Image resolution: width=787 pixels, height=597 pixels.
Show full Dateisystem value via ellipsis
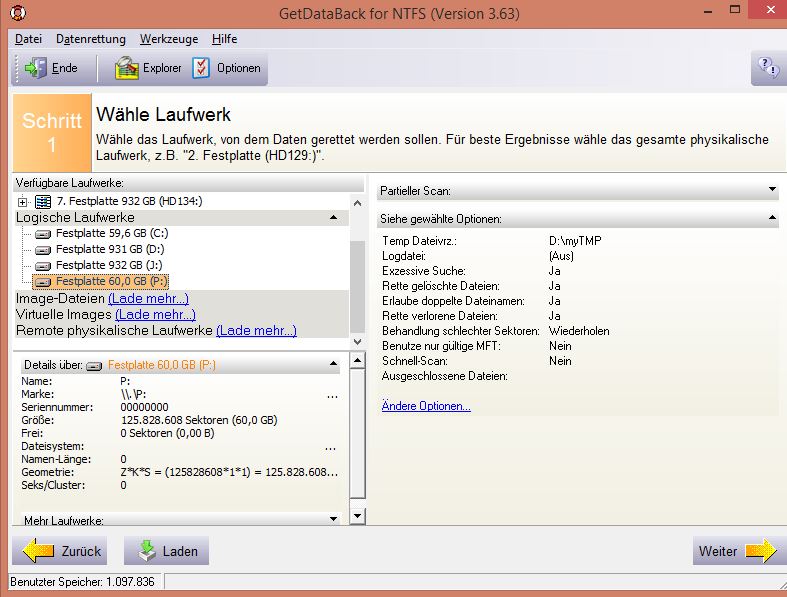(330, 449)
